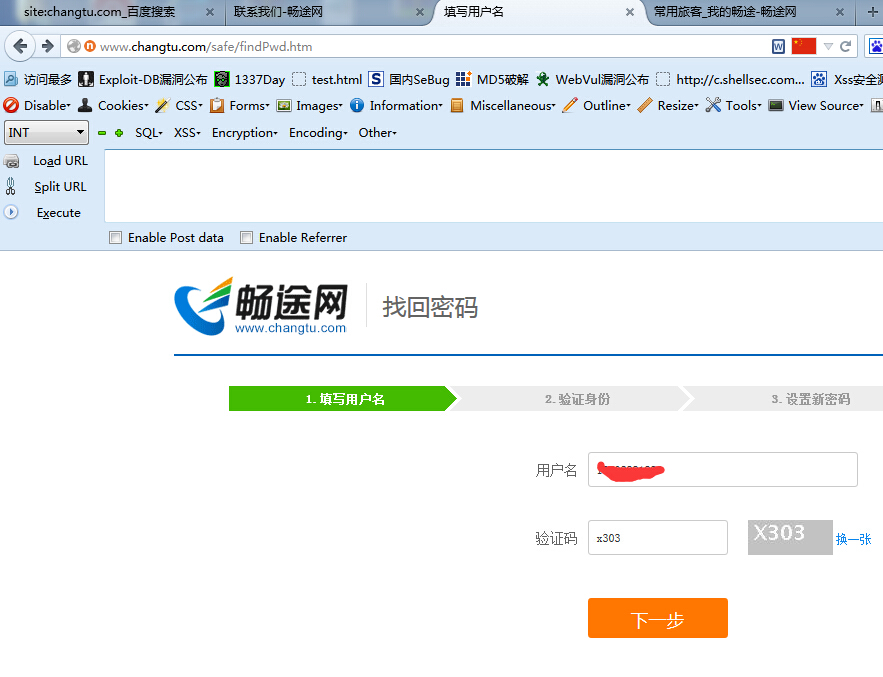Click the green minus icon in HackBar

(102, 133)
